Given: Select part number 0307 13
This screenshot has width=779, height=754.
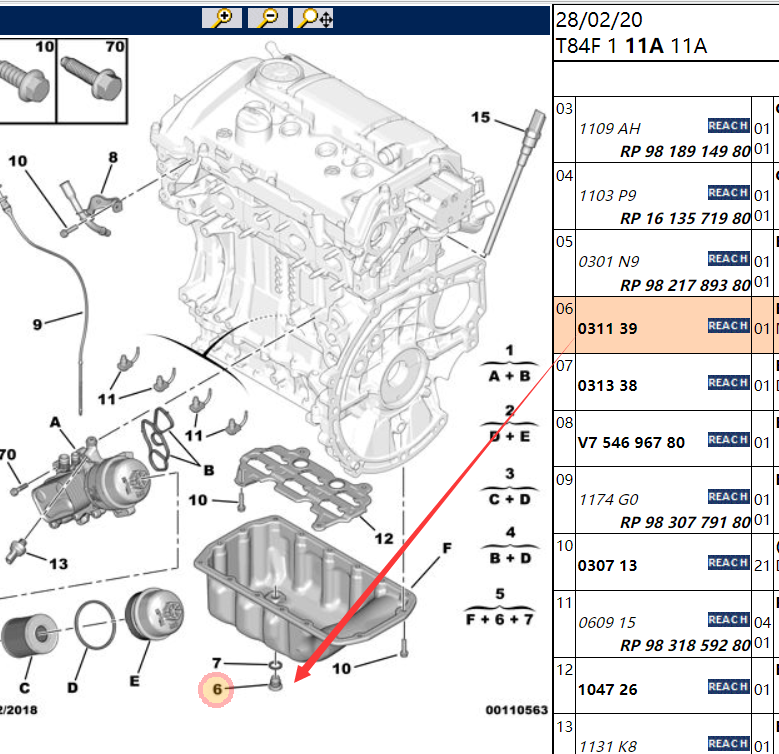Looking at the screenshot, I should (x=608, y=566).
